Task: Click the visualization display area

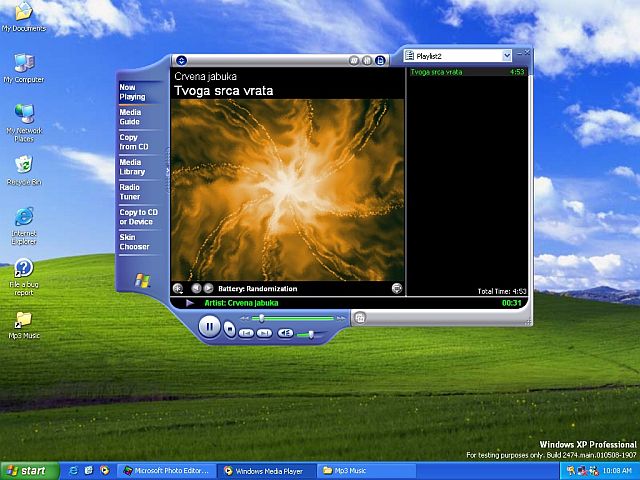Action: coord(287,190)
